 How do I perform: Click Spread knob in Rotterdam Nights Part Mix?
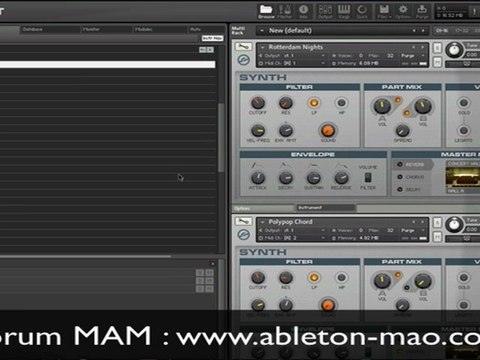pos(402,131)
